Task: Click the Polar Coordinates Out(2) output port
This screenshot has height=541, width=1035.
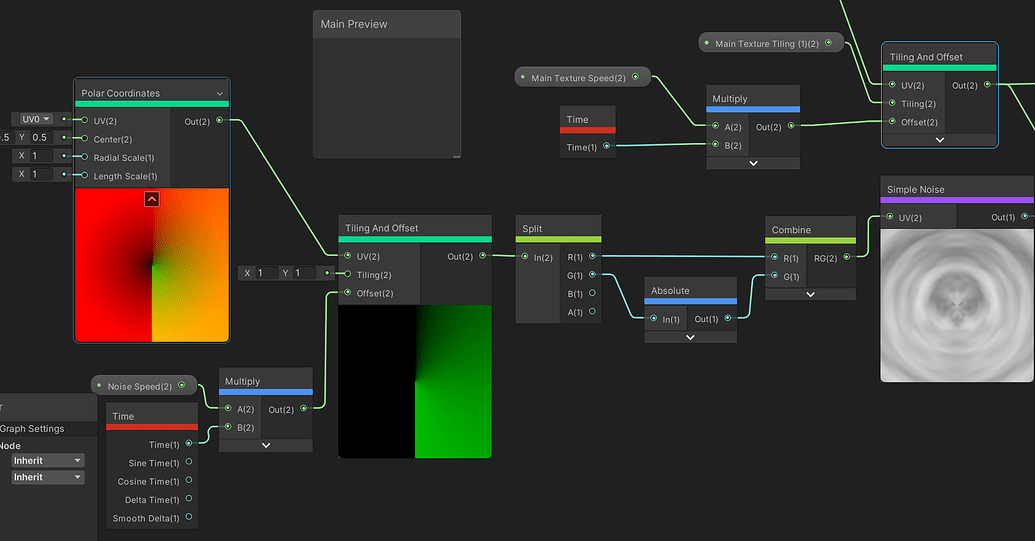Action: (x=220, y=121)
